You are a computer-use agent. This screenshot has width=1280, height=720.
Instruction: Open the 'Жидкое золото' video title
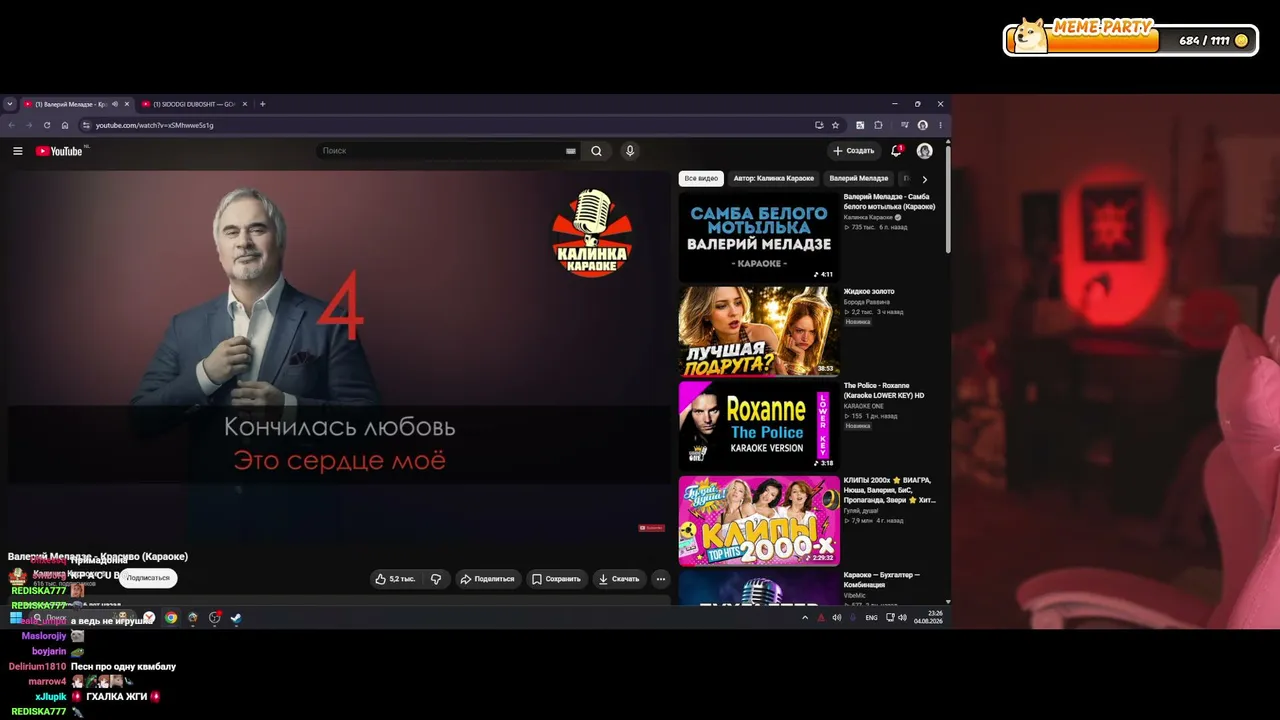(x=869, y=291)
